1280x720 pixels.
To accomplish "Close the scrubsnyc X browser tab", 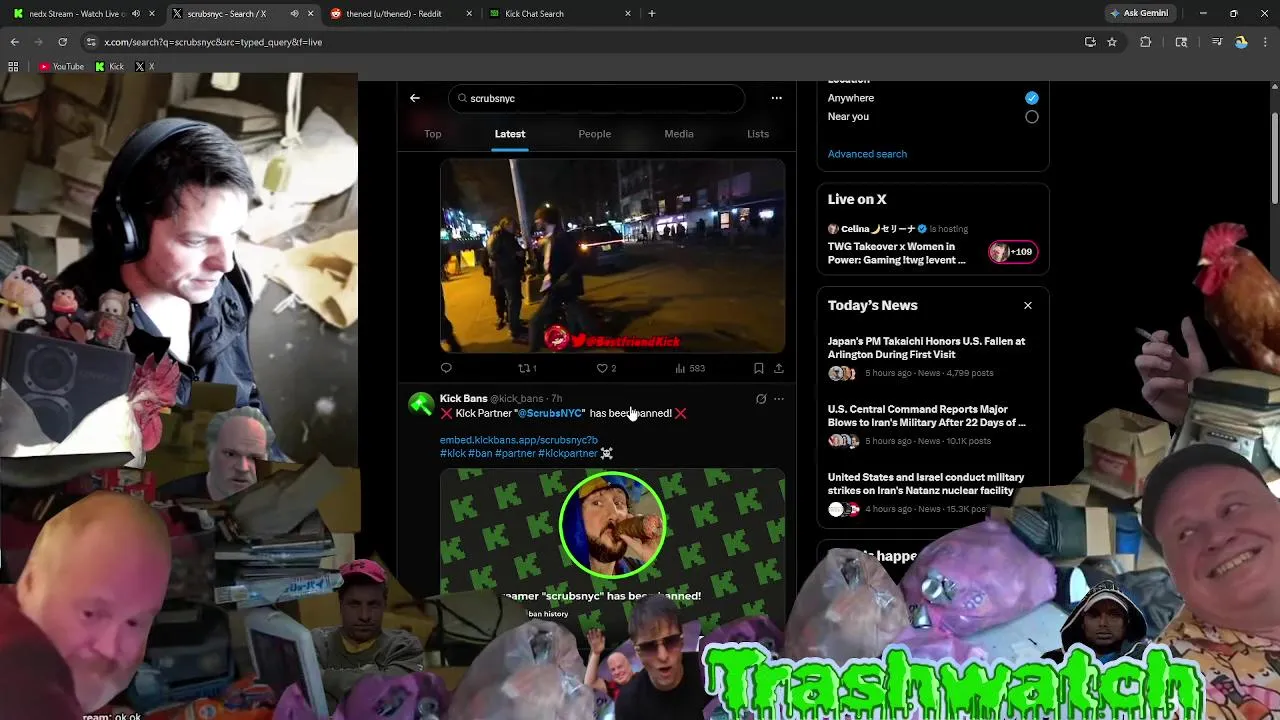I will [x=310, y=13].
